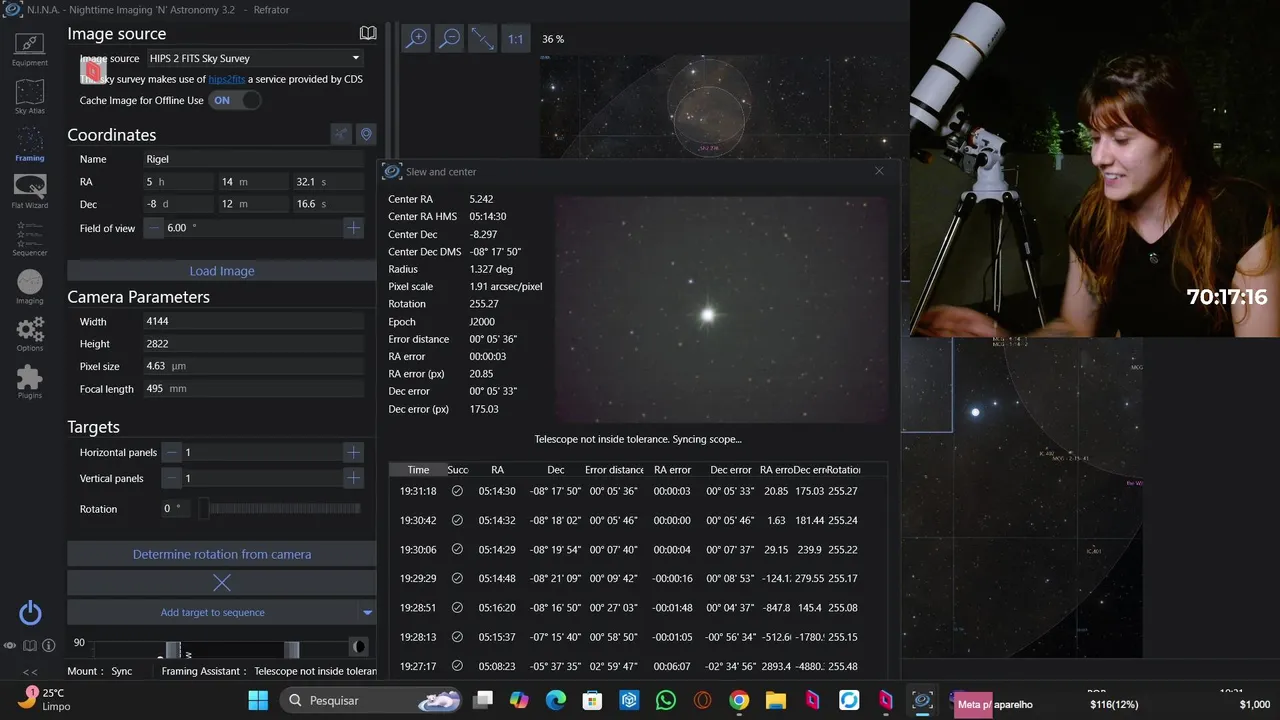Fit the image to view icon
The image size is (1280, 720).
[x=483, y=39]
